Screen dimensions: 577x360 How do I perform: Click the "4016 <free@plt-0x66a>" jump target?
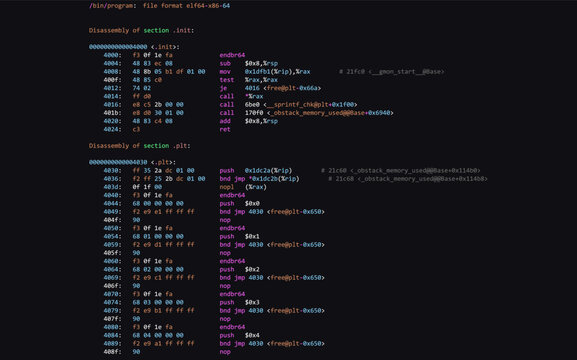[x=283, y=88]
